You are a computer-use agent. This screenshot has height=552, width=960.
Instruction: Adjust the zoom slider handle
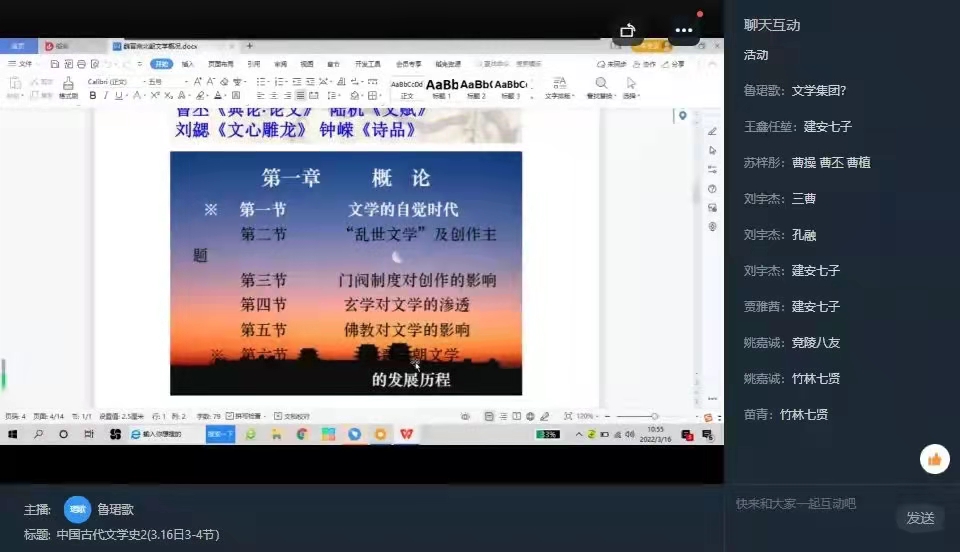pyautogui.click(x=654, y=416)
